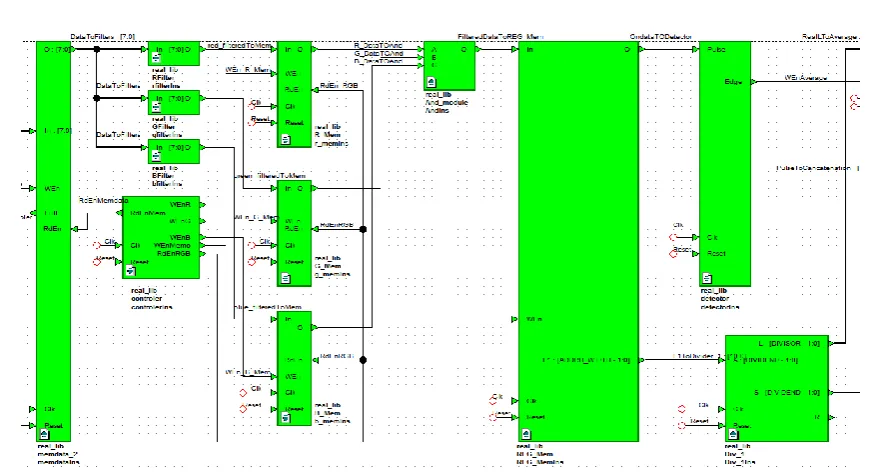Select red Reset connector near detector block
This screenshot has height=474, width=871.
tap(673, 253)
